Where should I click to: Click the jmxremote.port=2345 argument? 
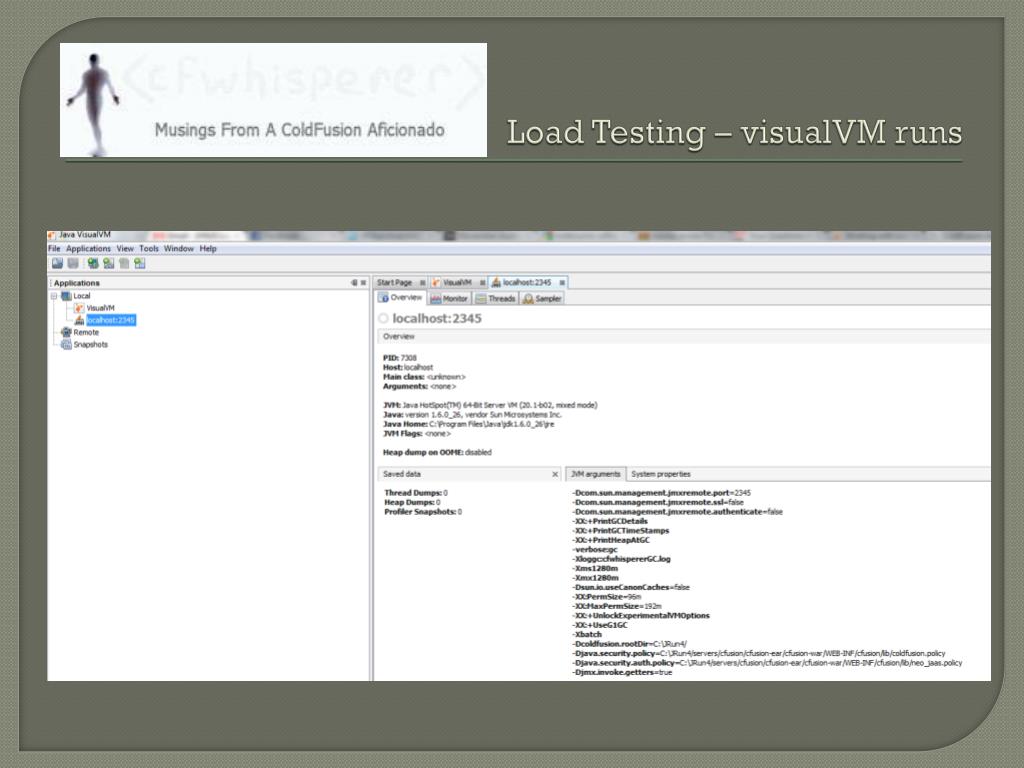(x=662, y=493)
